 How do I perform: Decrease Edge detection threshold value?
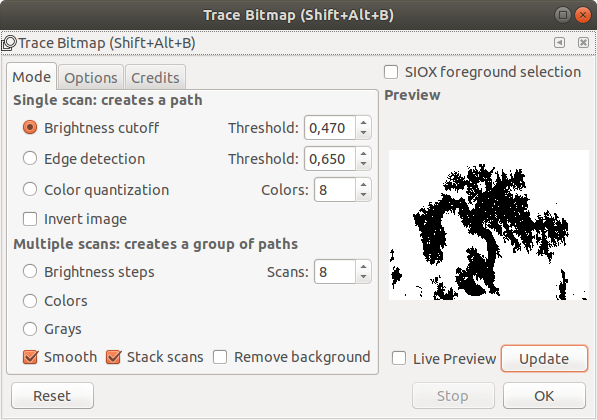tap(364, 163)
